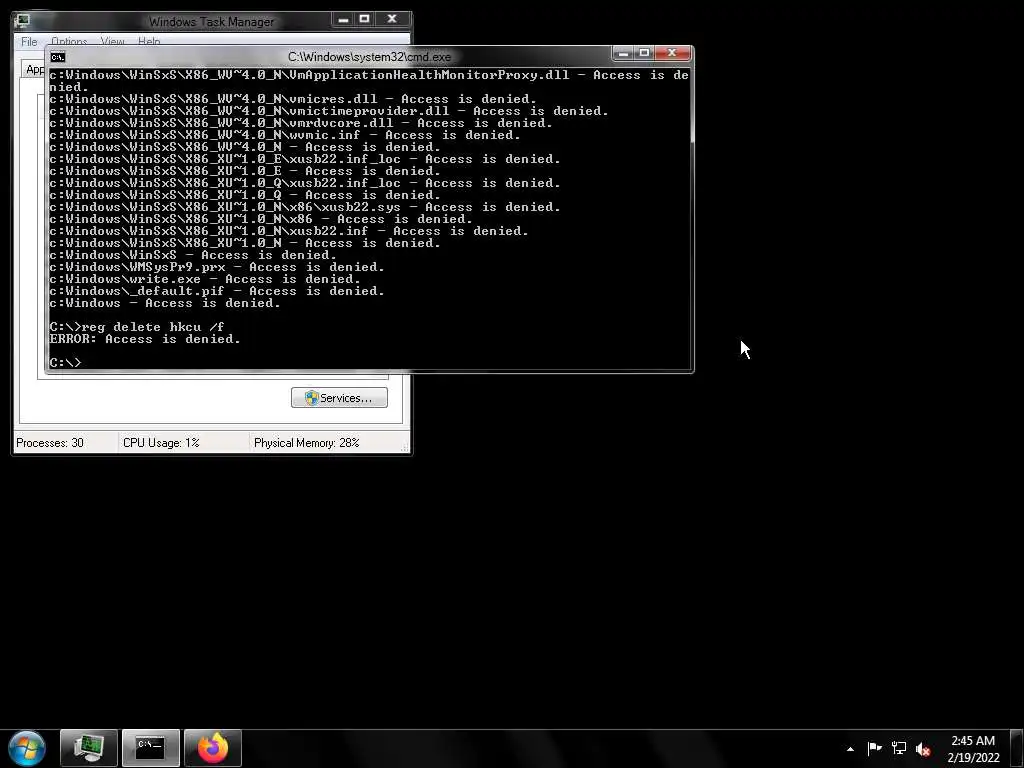The image size is (1024, 768).
Task: Open the Windows Start orb
Action: click(27, 748)
